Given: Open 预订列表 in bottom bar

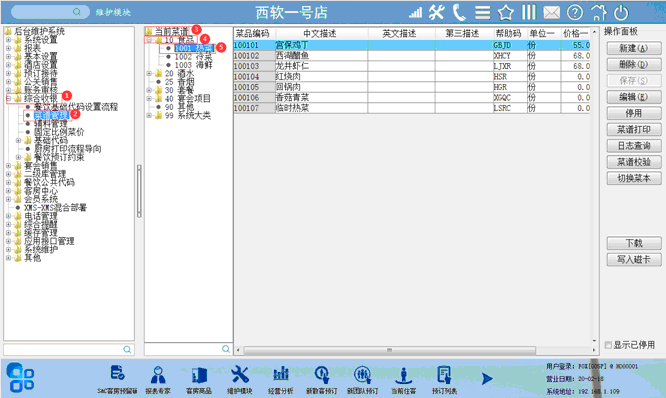Looking at the screenshot, I should pyautogui.click(x=444, y=380).
